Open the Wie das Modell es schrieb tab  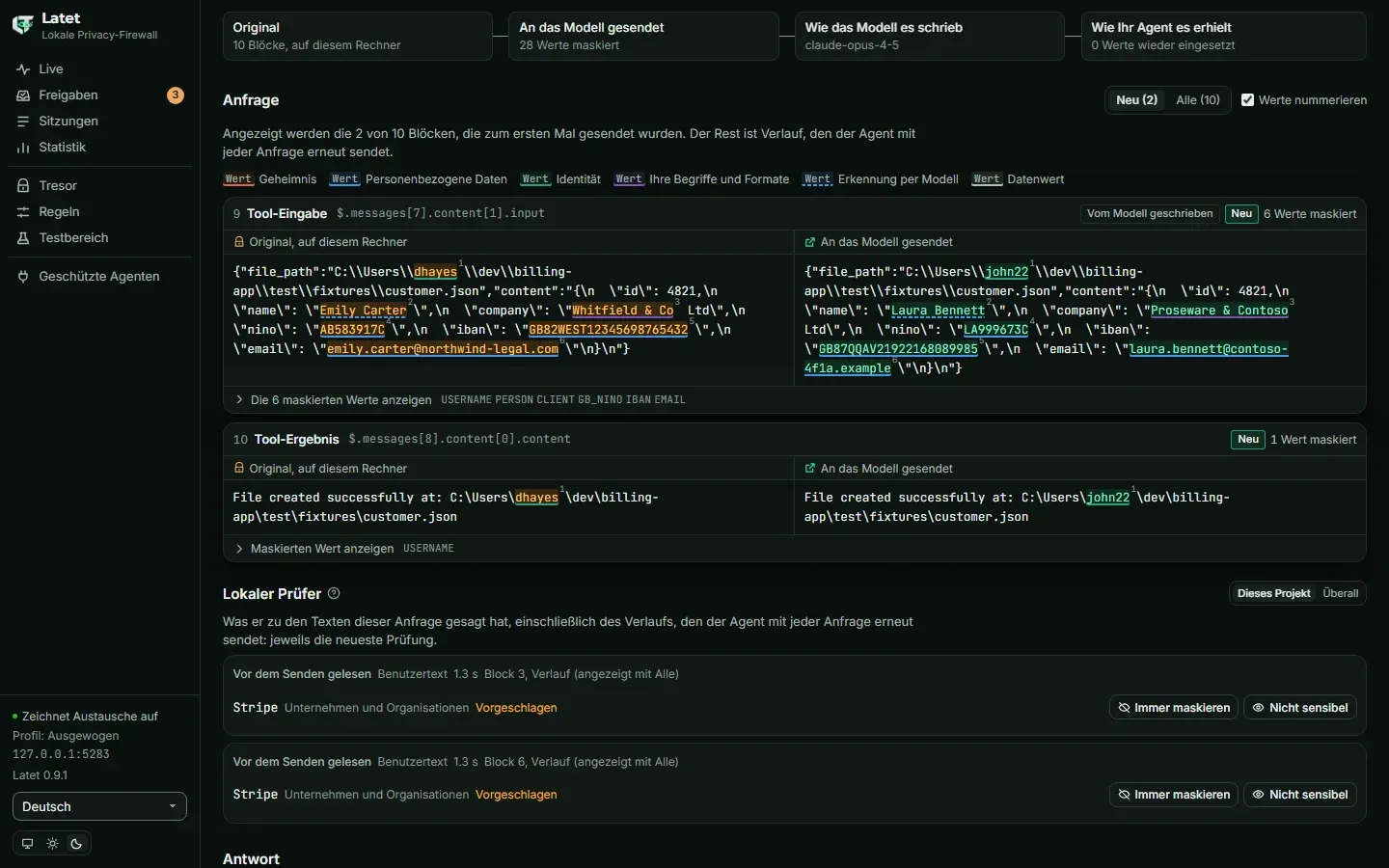click(x=929, y=37)
